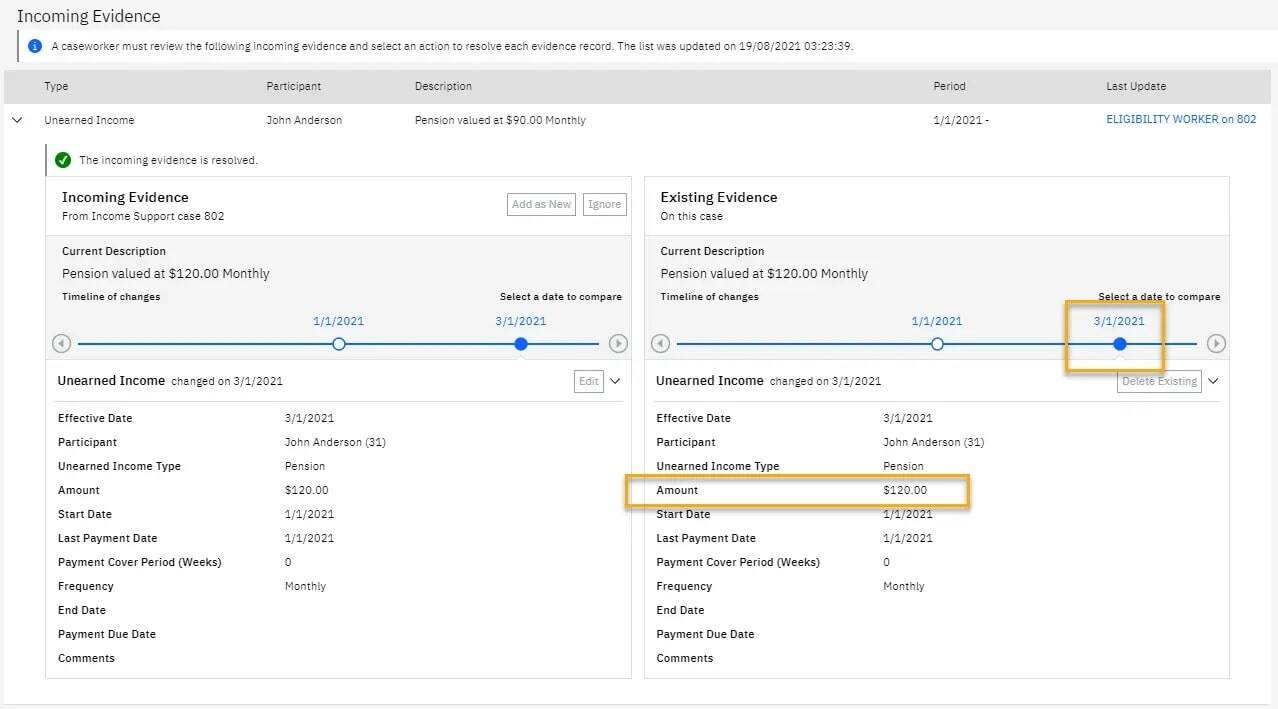Click the period value '1/1/2021 -' in the table row
Image resolution: width=1278 pixels, height=709 pixels.
[961, 120]
